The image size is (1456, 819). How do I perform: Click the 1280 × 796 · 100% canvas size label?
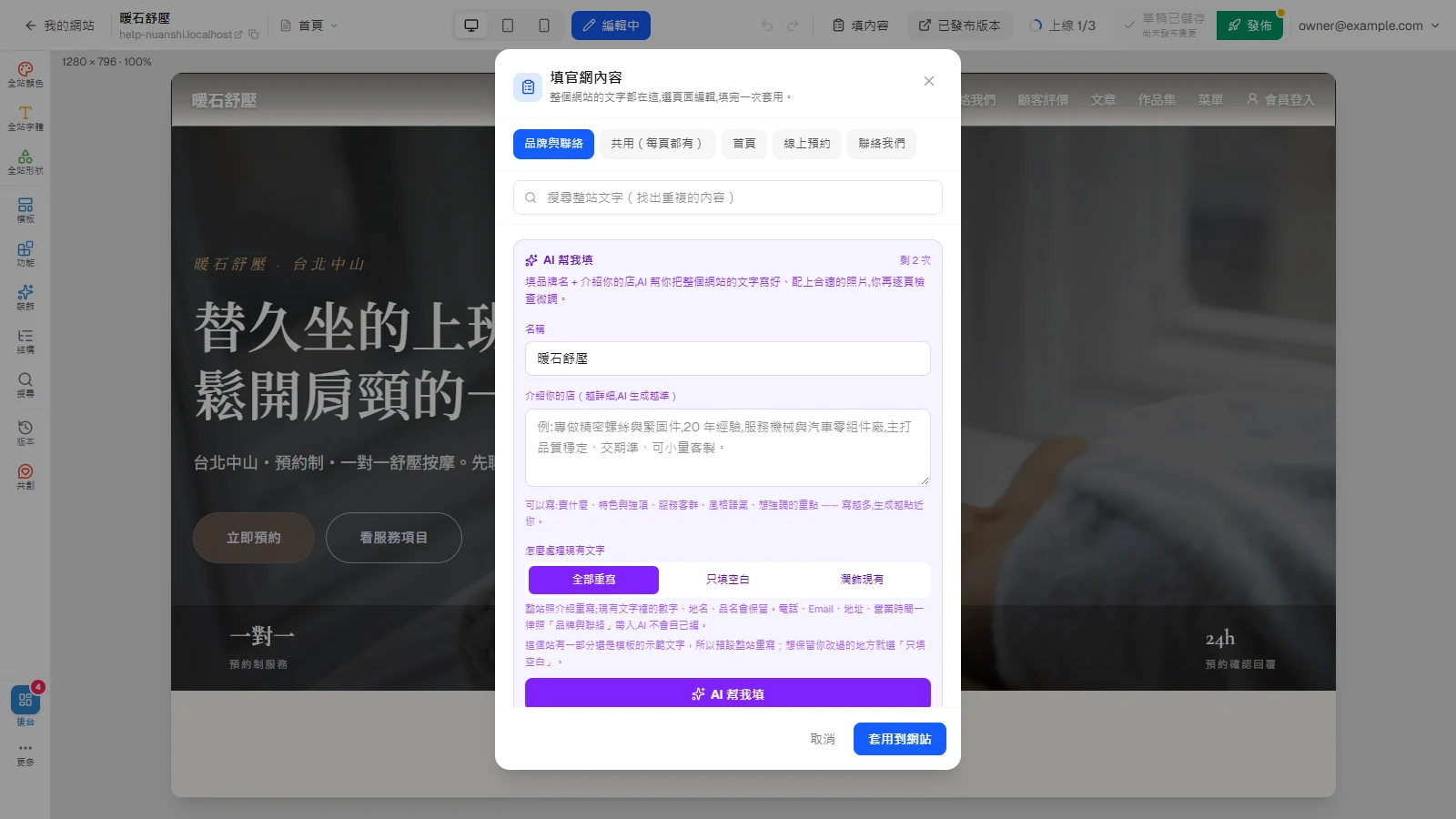pyautogui.click(x=106, y=62)
